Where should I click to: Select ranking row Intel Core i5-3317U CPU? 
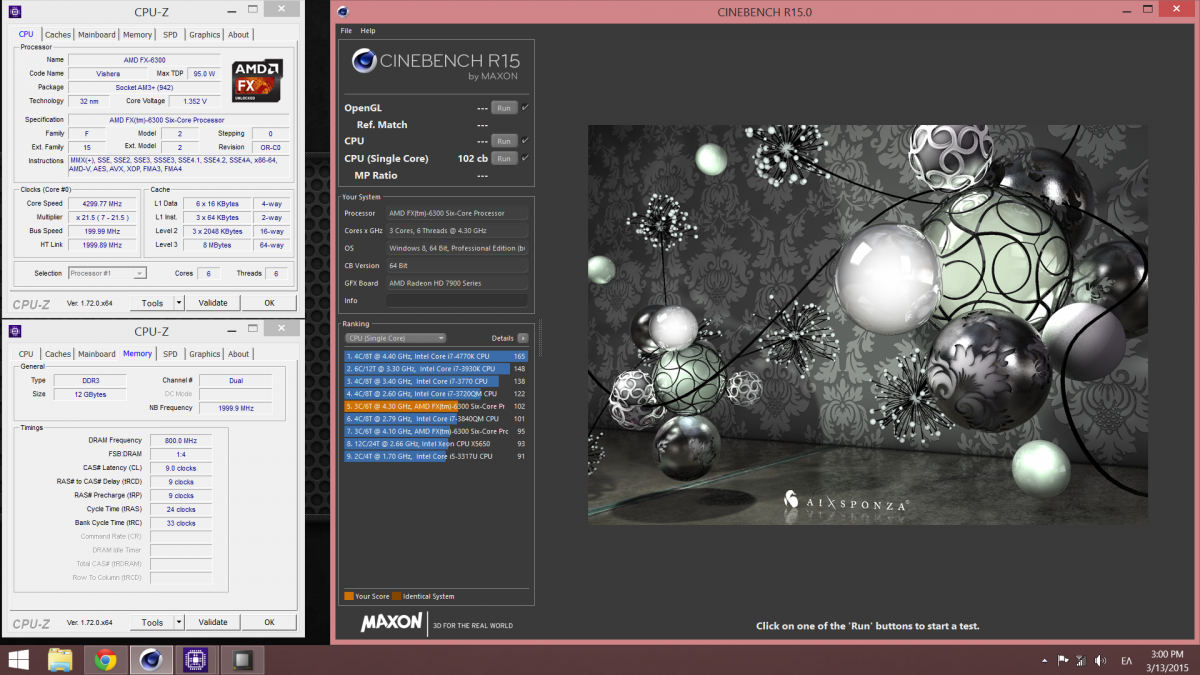(x=436, y=456)
